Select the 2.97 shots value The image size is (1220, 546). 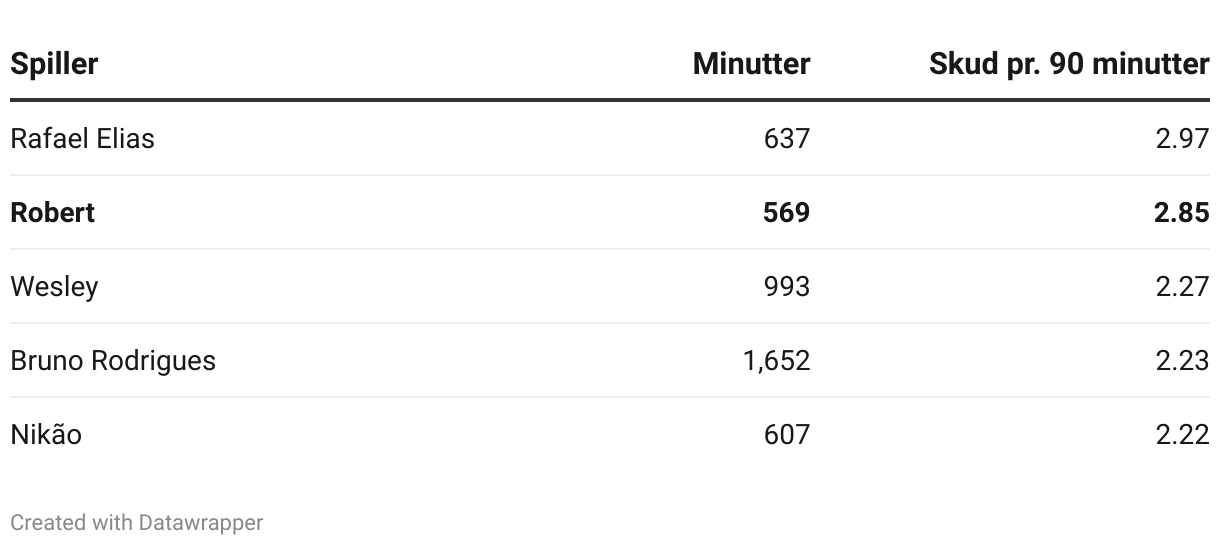[1183, 138]
